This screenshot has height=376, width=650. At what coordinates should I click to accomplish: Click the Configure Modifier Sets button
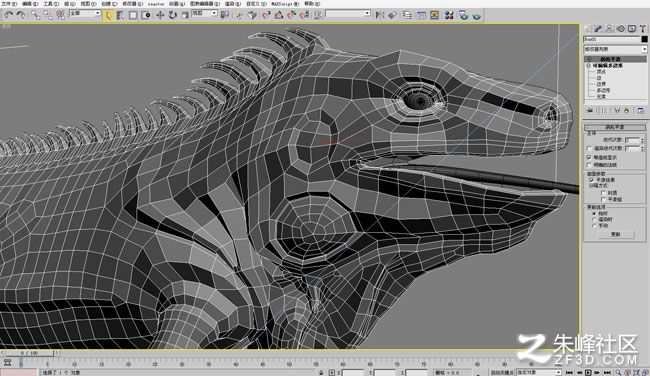pyautogui.click(x=640, y=110)
